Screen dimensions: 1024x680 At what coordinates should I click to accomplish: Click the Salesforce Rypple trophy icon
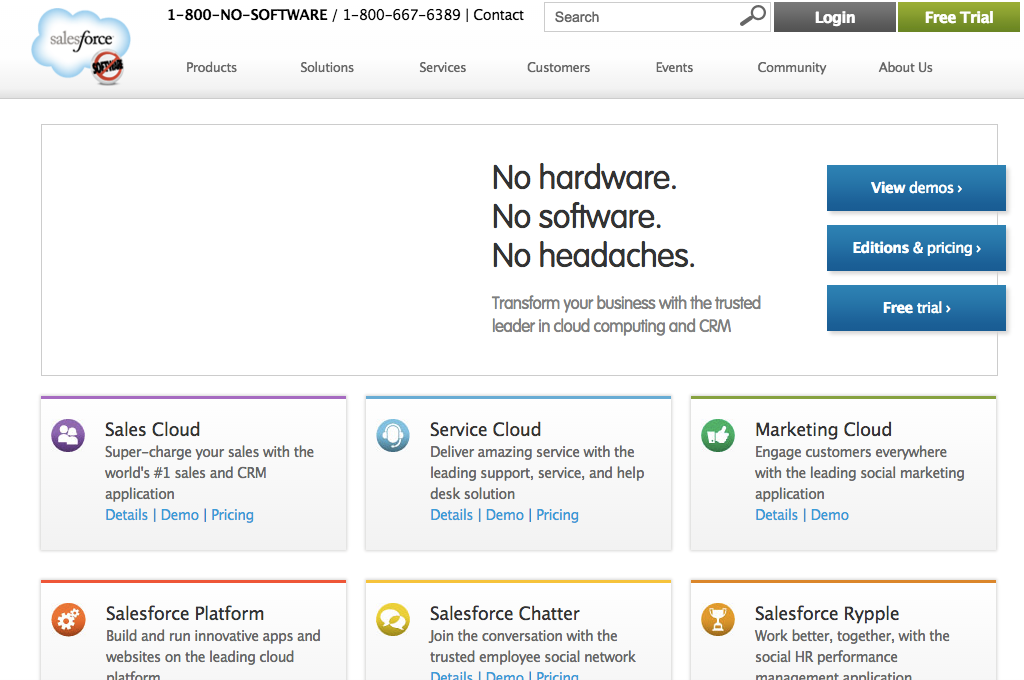tap(718, 620)
